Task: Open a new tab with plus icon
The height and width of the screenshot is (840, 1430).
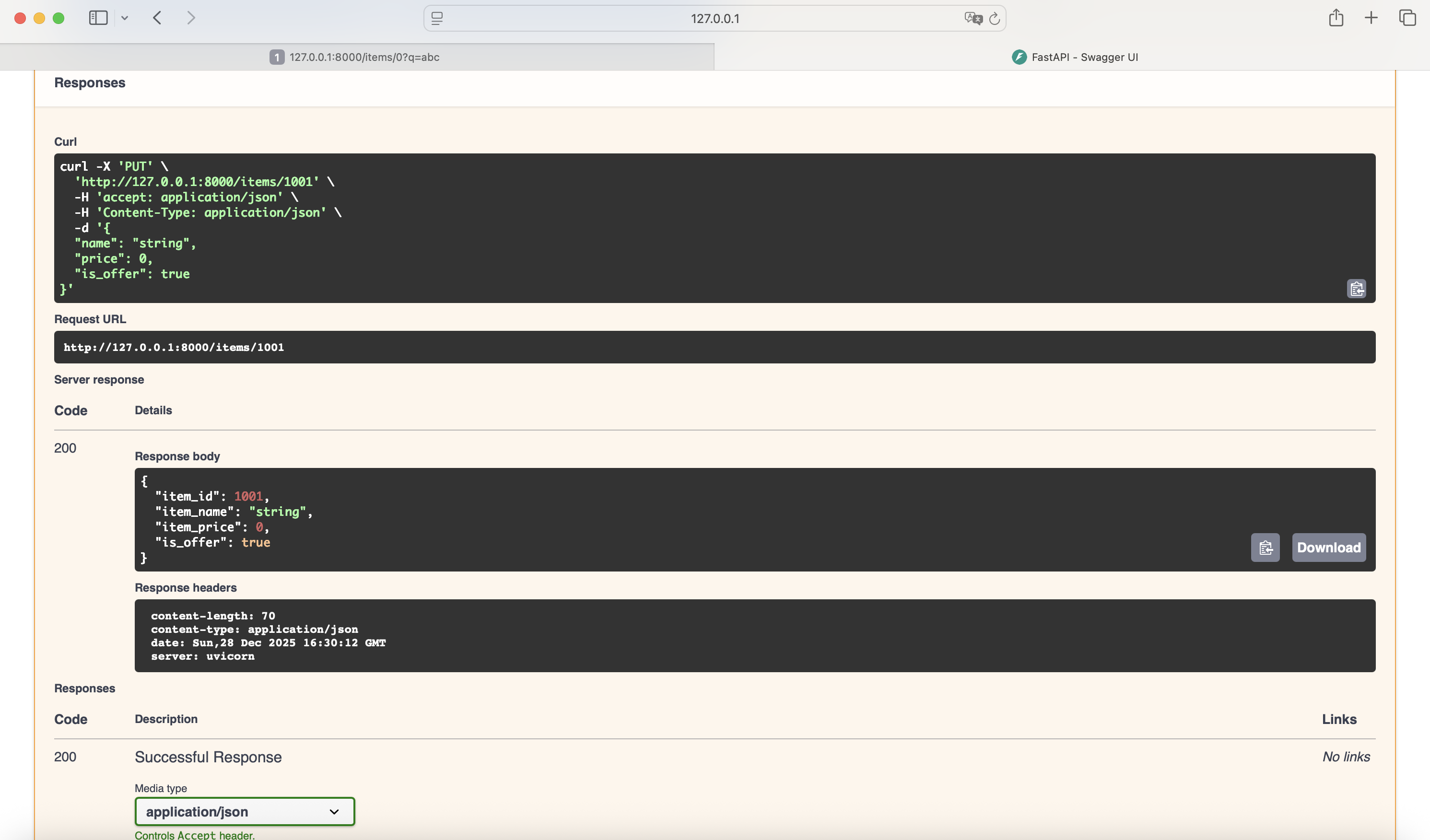Action: point(1371,18)
